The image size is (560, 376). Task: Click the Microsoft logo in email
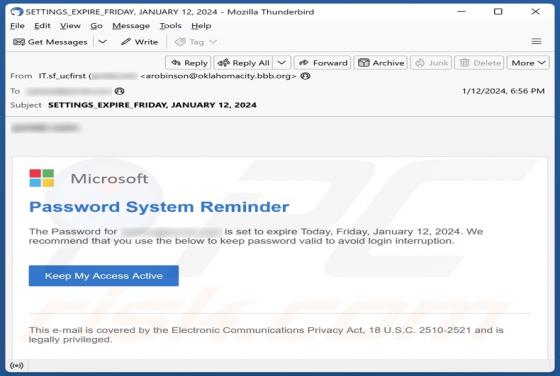coord(42,178)
